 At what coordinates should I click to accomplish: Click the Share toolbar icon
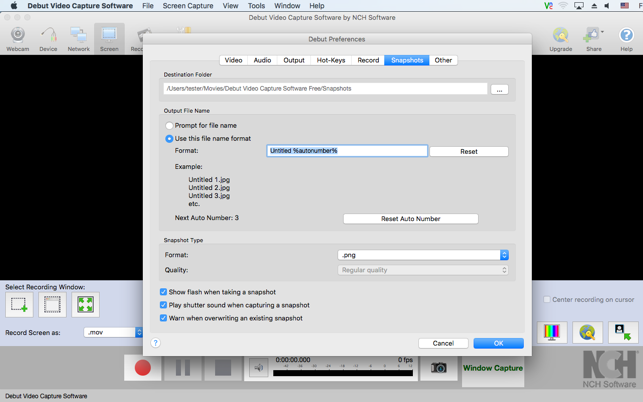tap(594, 37)
